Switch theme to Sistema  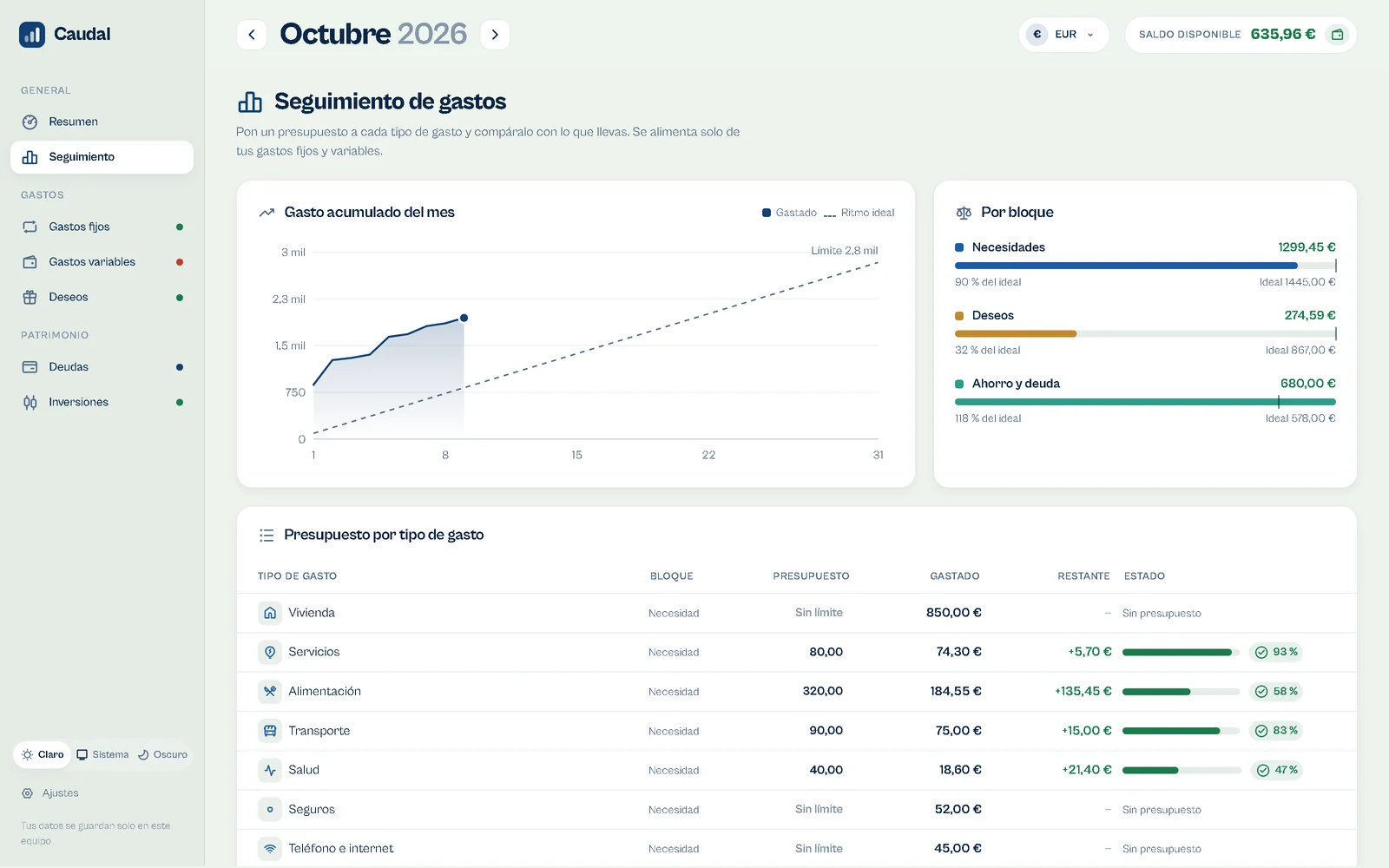[102, 754]
